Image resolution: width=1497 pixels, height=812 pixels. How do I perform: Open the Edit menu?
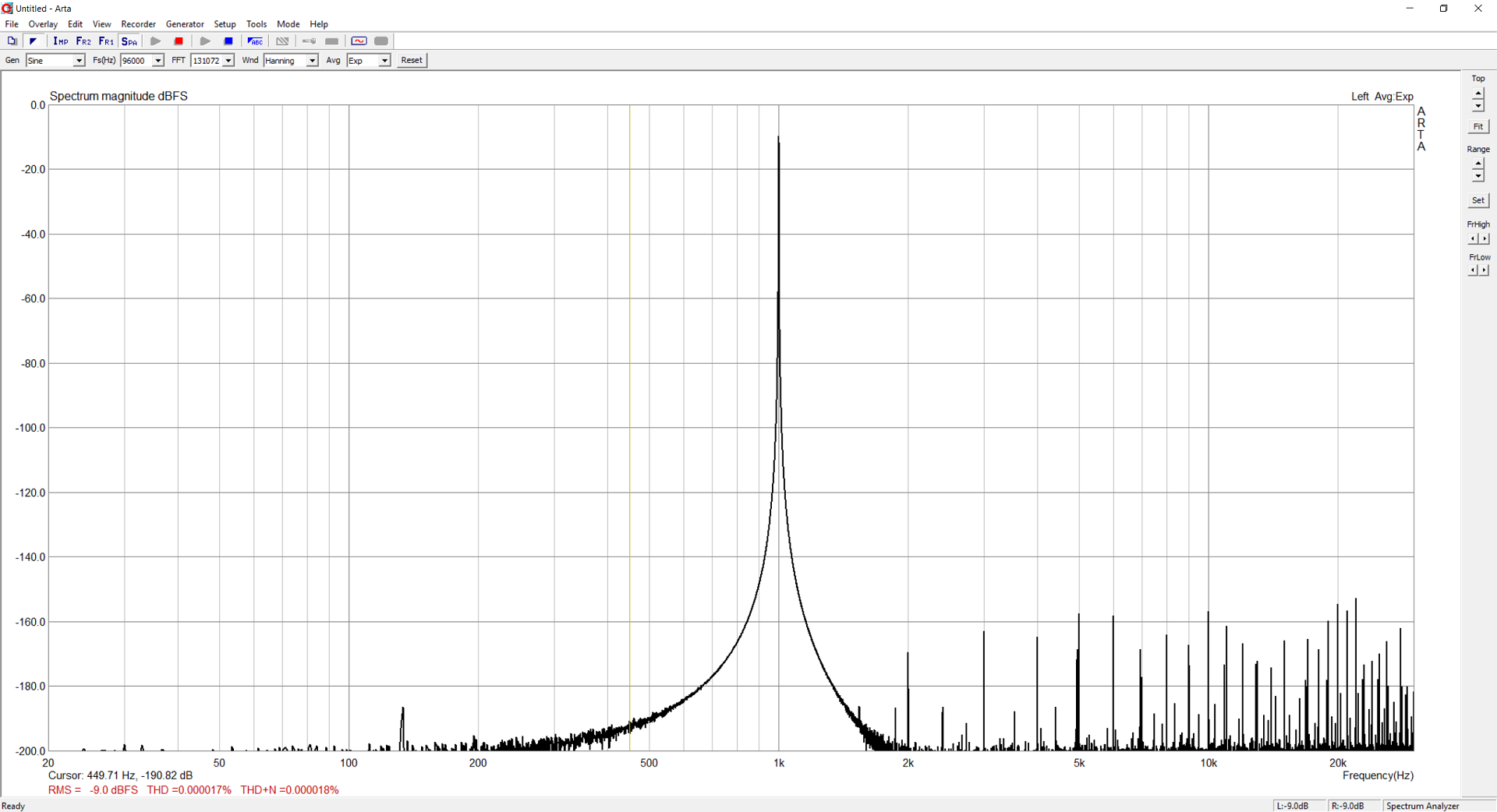[75, 24]
